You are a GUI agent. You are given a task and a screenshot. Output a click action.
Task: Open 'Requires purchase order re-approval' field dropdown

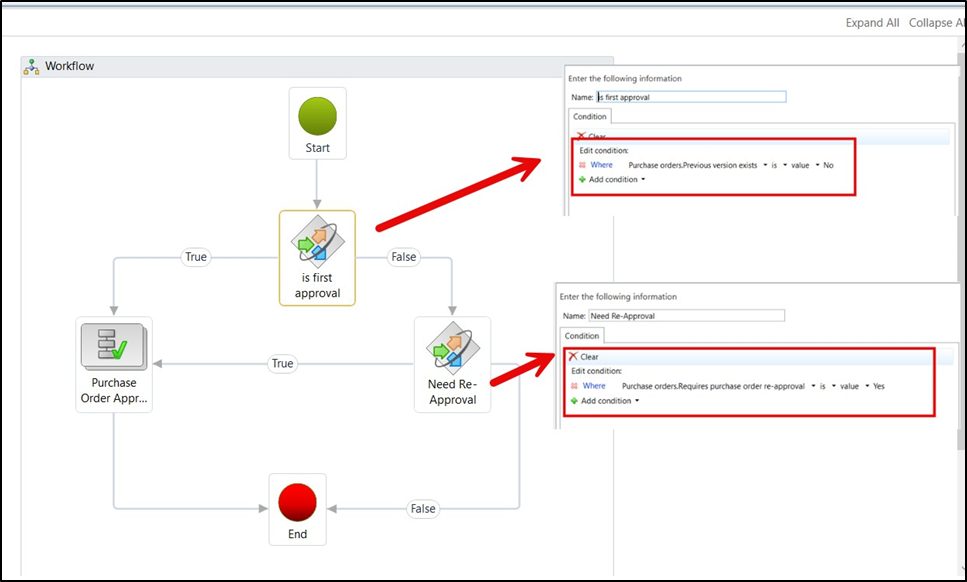812,386
